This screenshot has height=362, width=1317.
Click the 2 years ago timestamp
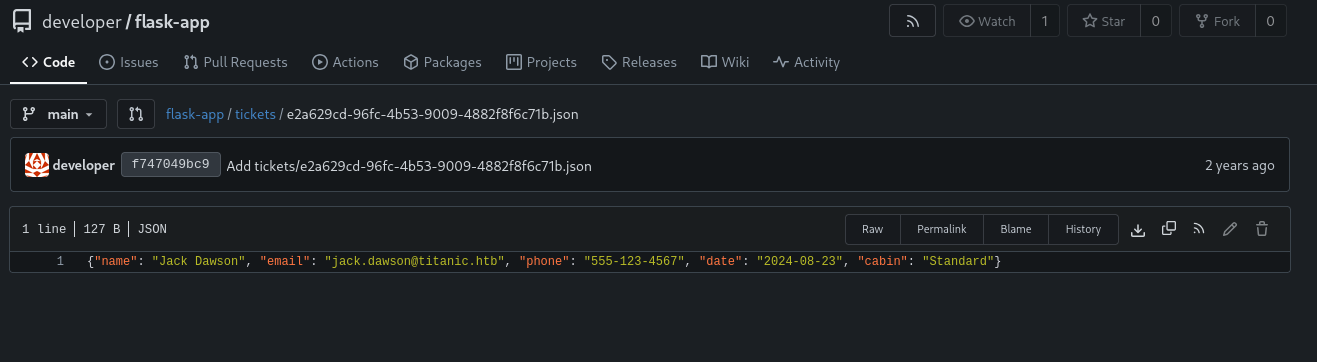(x=1239, y=166)
